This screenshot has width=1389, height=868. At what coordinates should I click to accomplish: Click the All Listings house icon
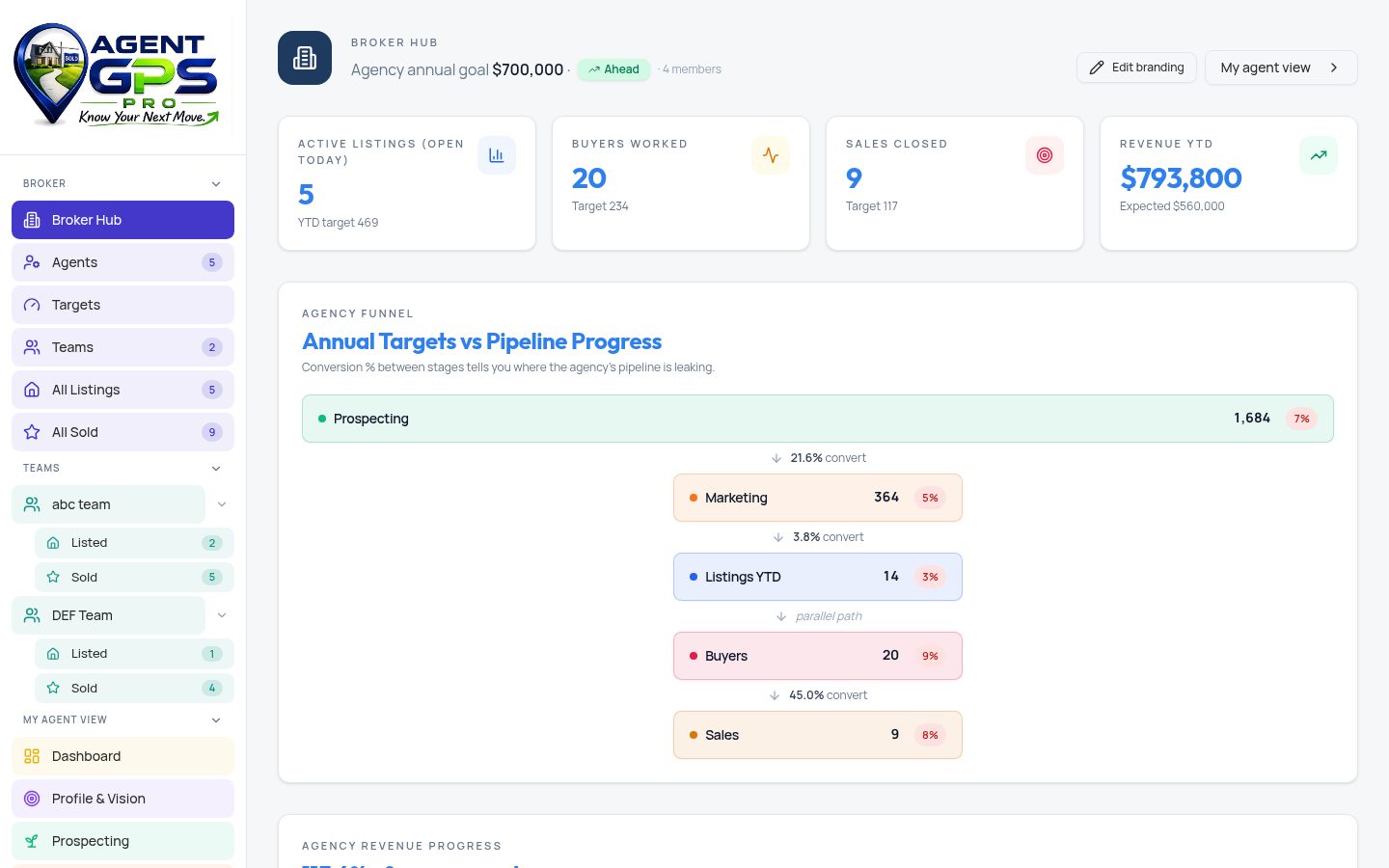coord(32,390)
